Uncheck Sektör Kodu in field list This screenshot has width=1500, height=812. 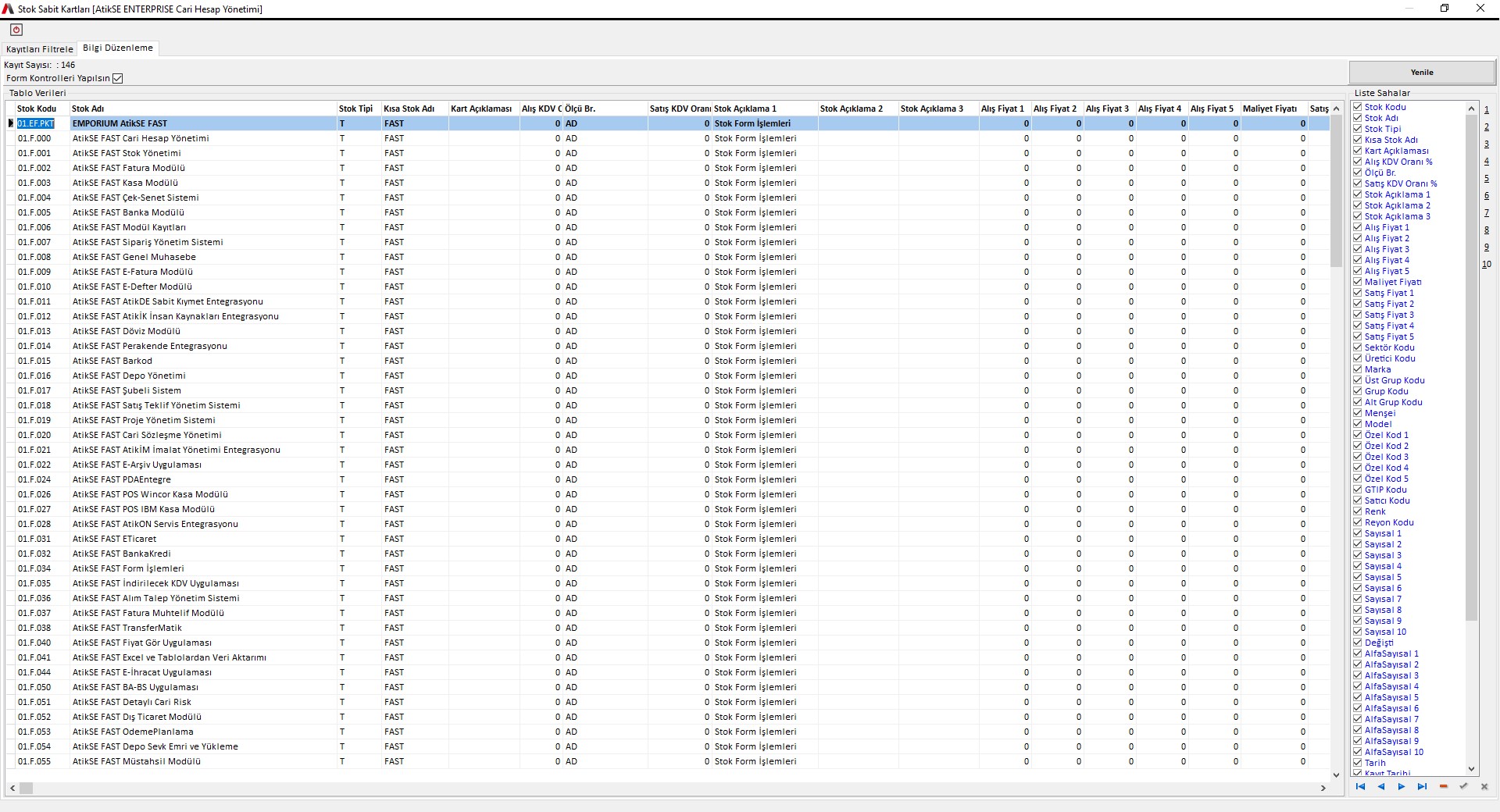[x=1358, y=347]
